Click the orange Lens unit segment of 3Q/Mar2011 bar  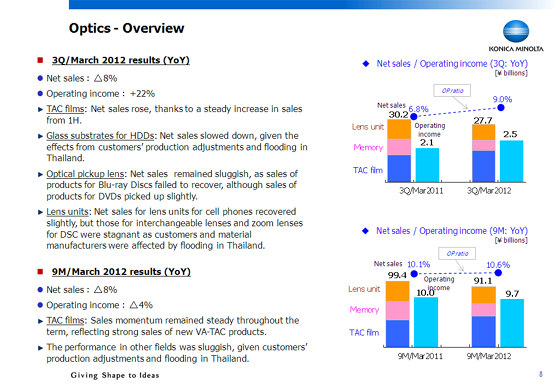(x=399, y=129)
